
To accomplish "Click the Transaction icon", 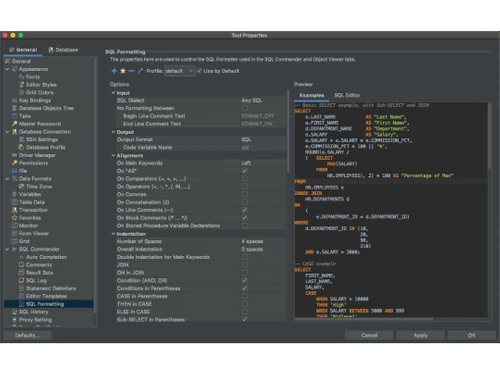I will 14,210.
